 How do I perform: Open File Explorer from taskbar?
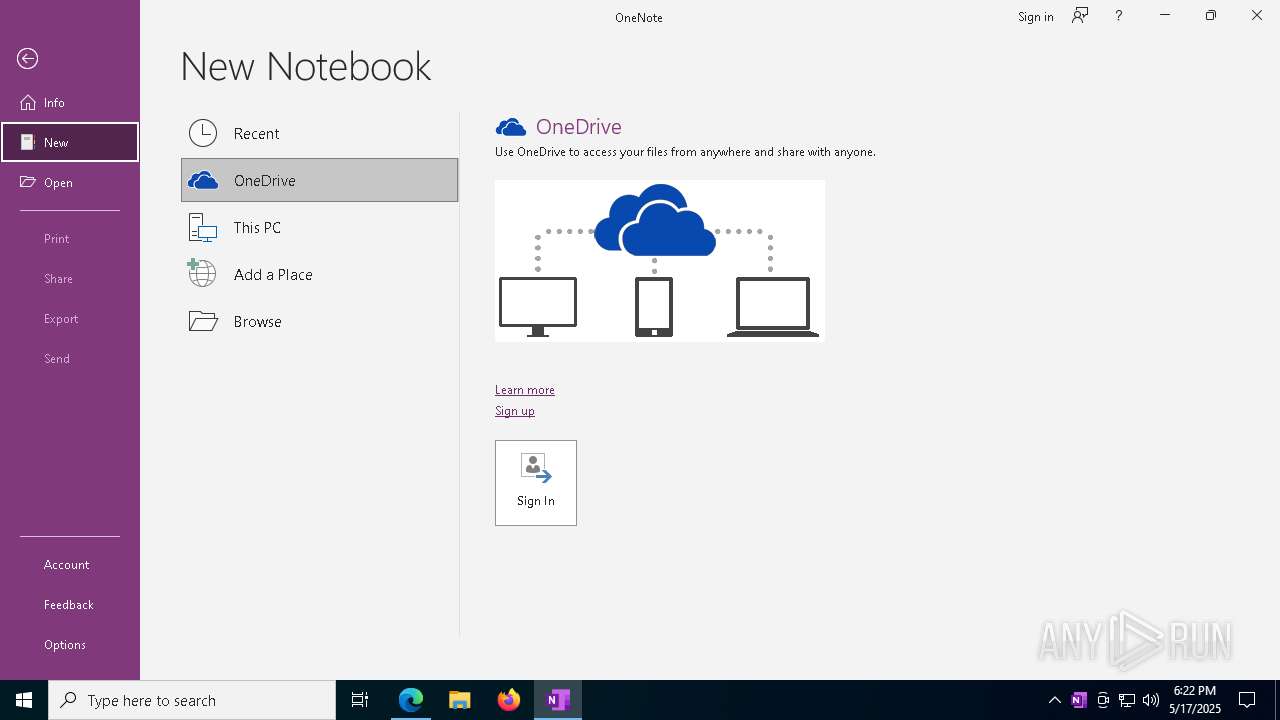tap(460, 700)
